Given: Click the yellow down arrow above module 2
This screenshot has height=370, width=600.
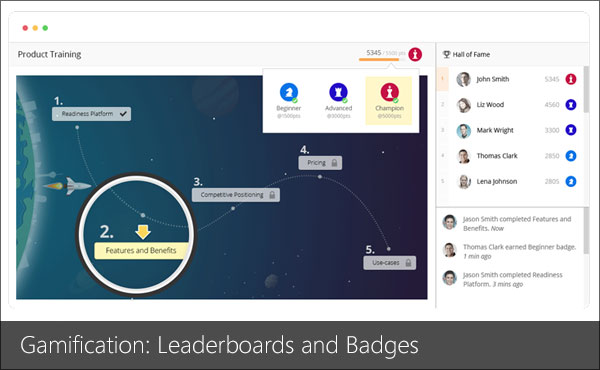Looking at the screenshot, I should pos(143,232).
